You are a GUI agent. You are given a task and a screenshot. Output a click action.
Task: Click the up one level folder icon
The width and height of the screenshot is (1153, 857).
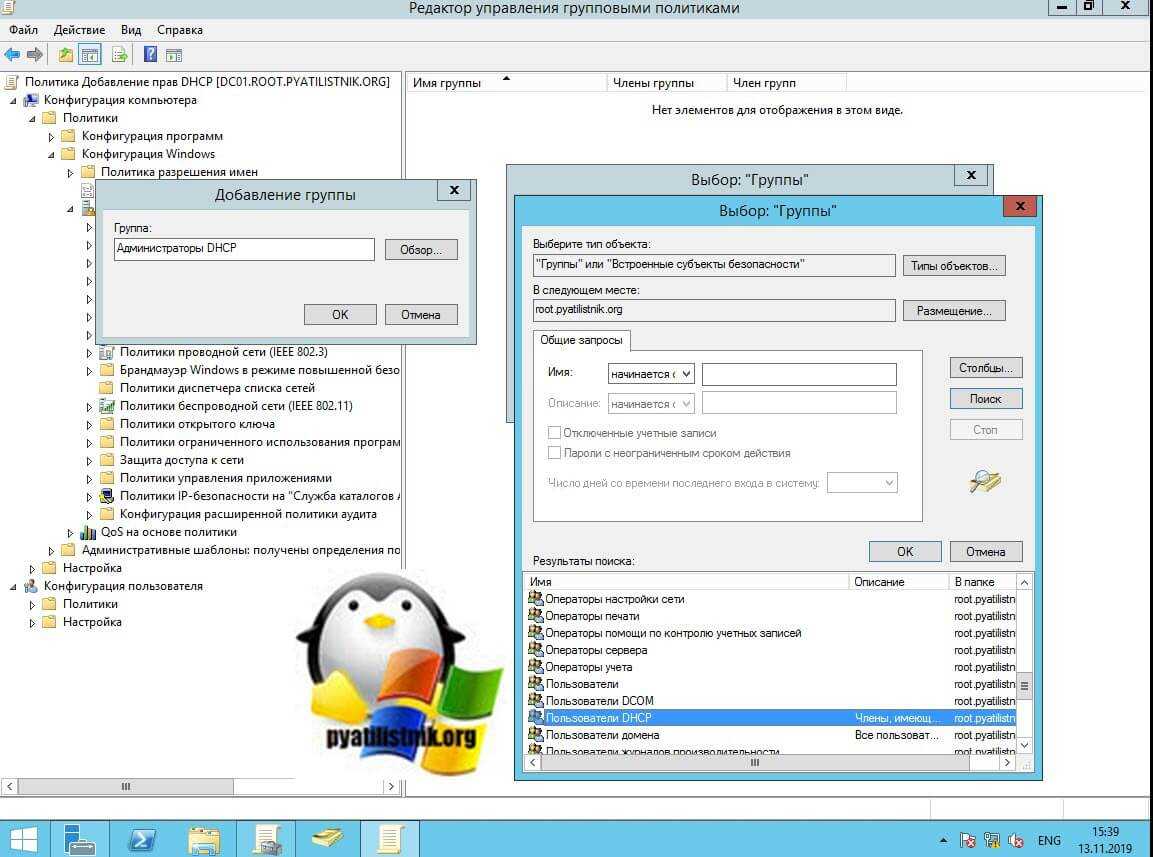[x=66, y=55]
